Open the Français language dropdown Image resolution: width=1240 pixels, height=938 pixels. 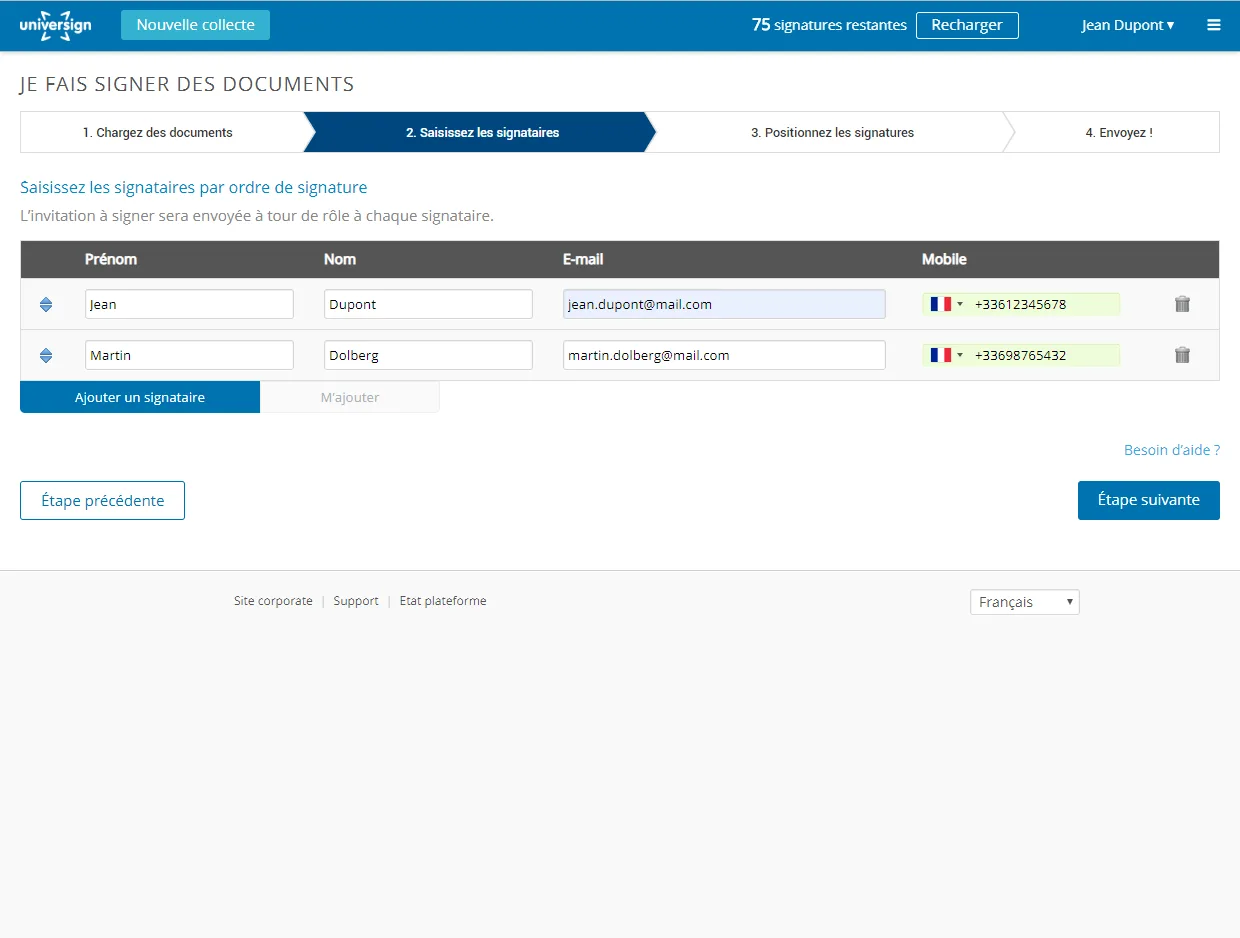1025,602
